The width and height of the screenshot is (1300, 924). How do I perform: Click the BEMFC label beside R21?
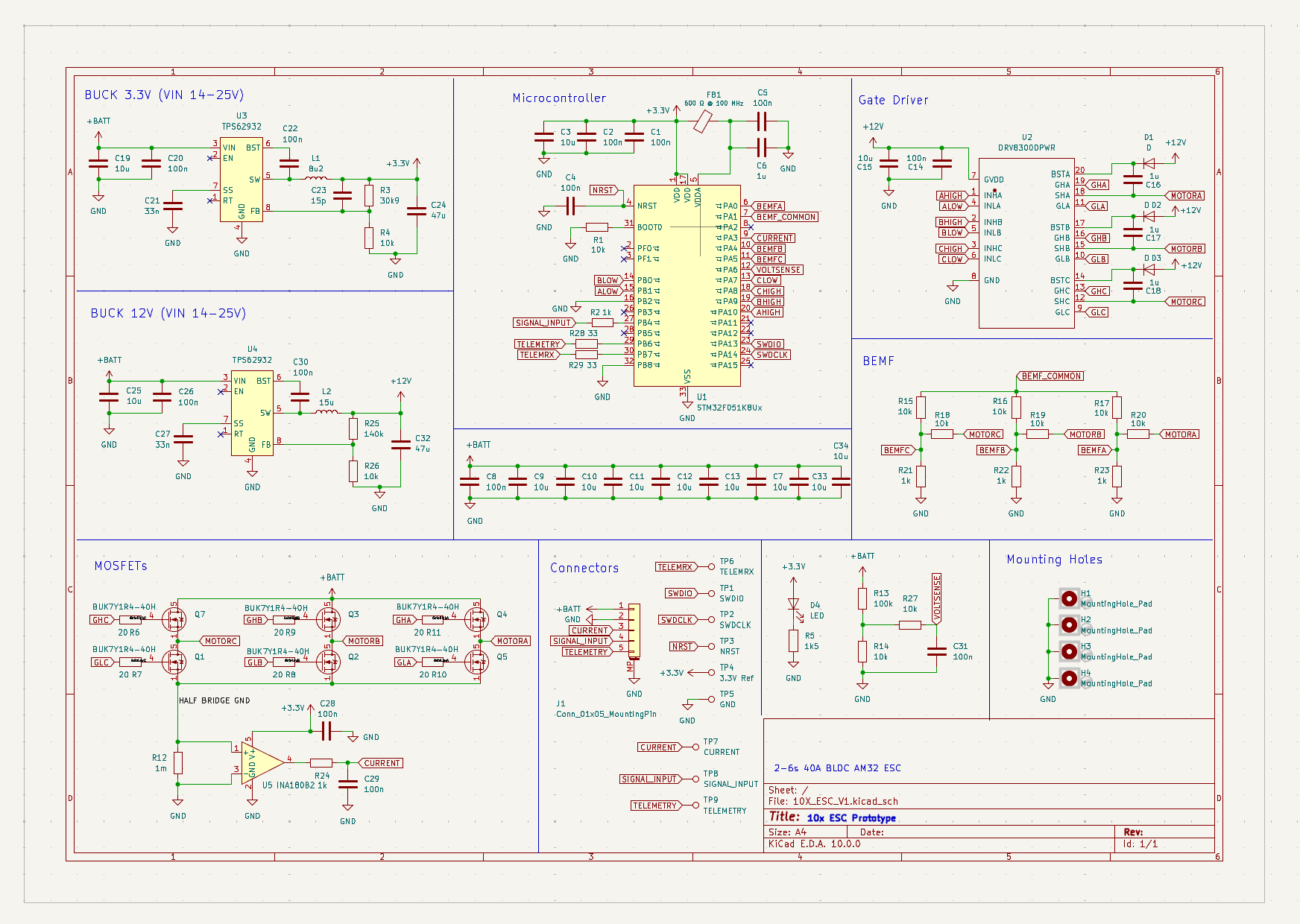898,450
